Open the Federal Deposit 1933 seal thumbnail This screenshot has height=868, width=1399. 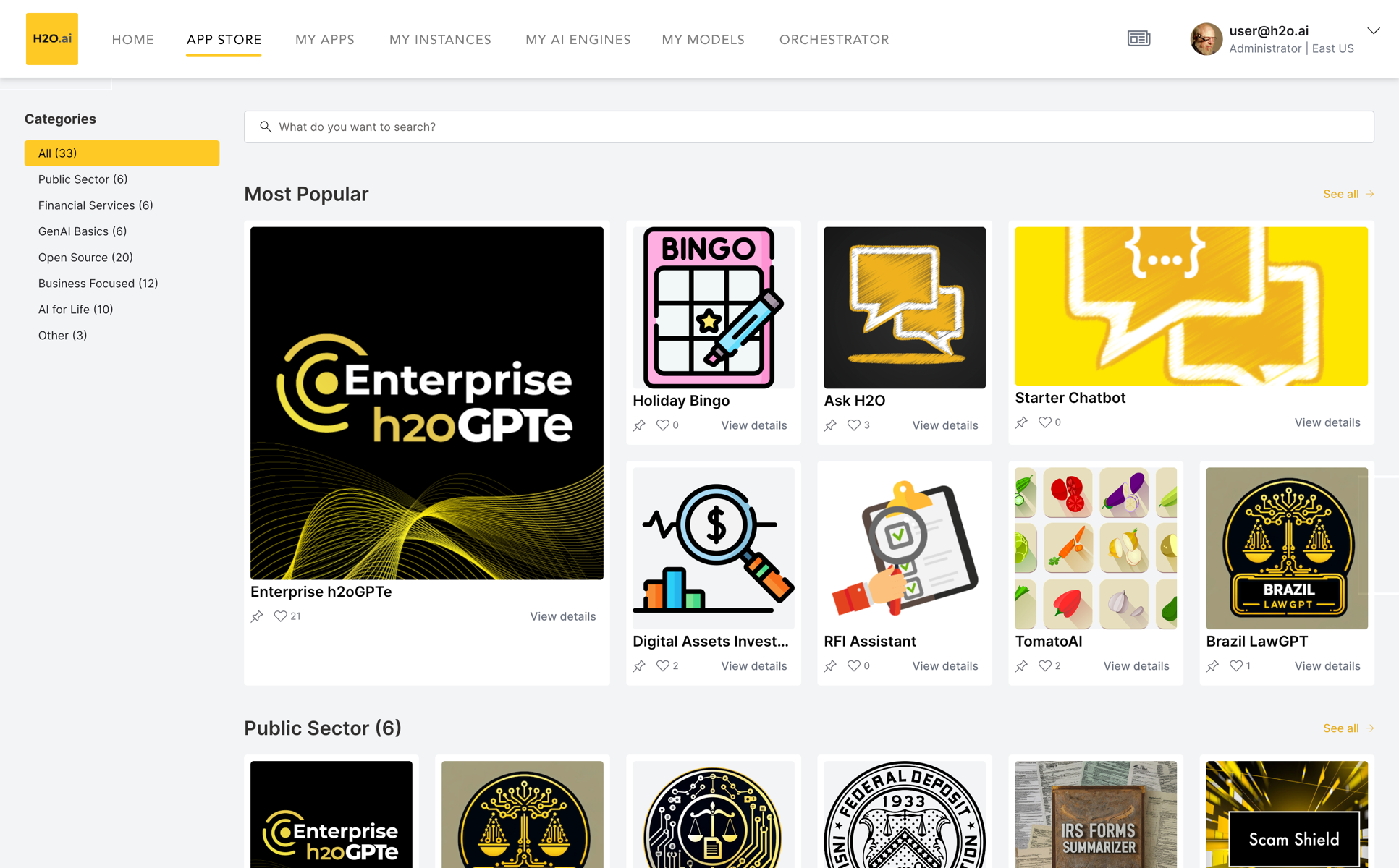coord(905,814)
